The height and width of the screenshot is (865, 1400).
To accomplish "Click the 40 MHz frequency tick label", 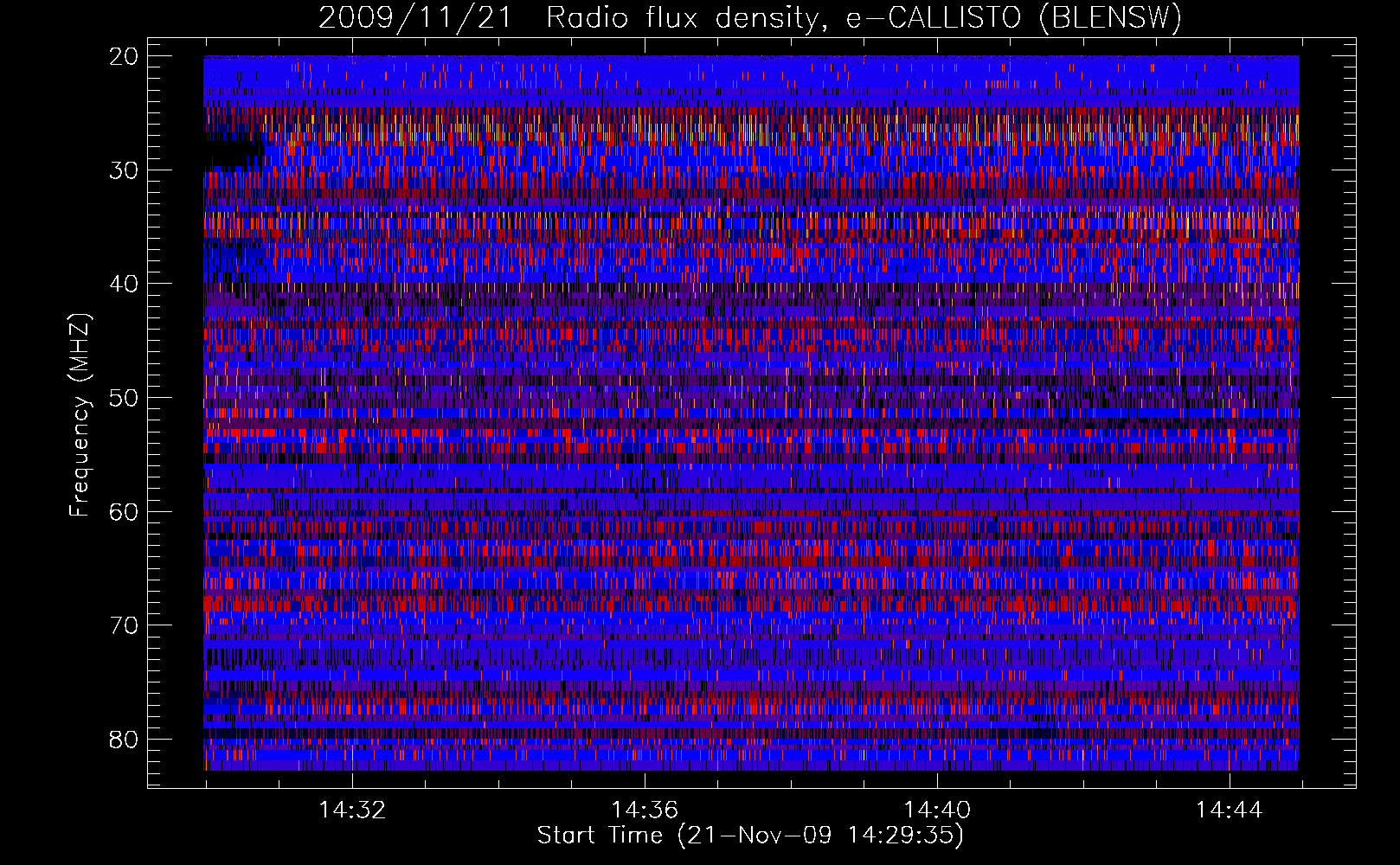I will point(124,284).
